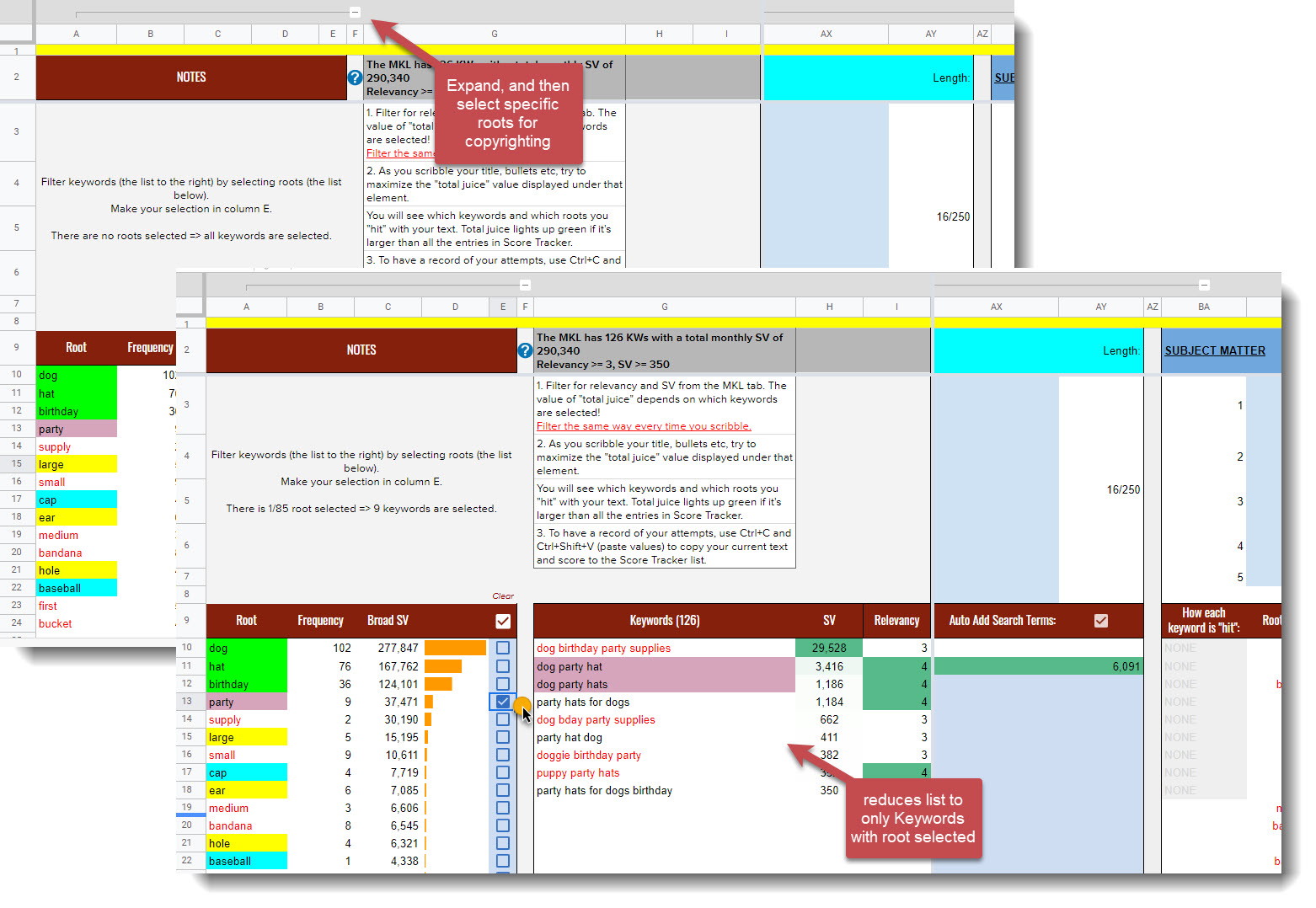
Task: Click the 16/250 length cell in front sheet
Action: click(x=1101, y=489)
